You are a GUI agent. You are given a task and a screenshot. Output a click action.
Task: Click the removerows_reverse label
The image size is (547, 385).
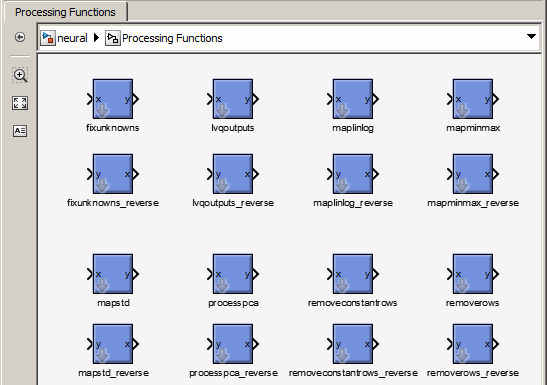(x=473, y=373)
